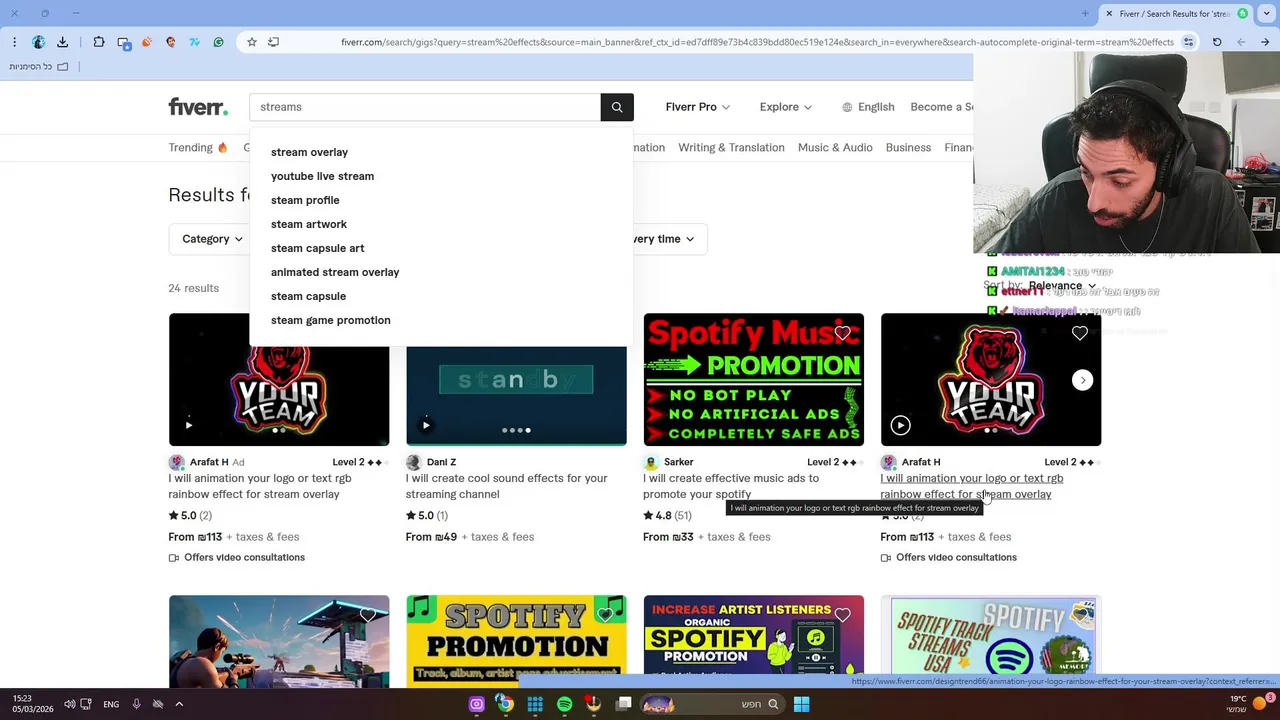
Task: Open the English language selector
Action: (x=868, y=107)
